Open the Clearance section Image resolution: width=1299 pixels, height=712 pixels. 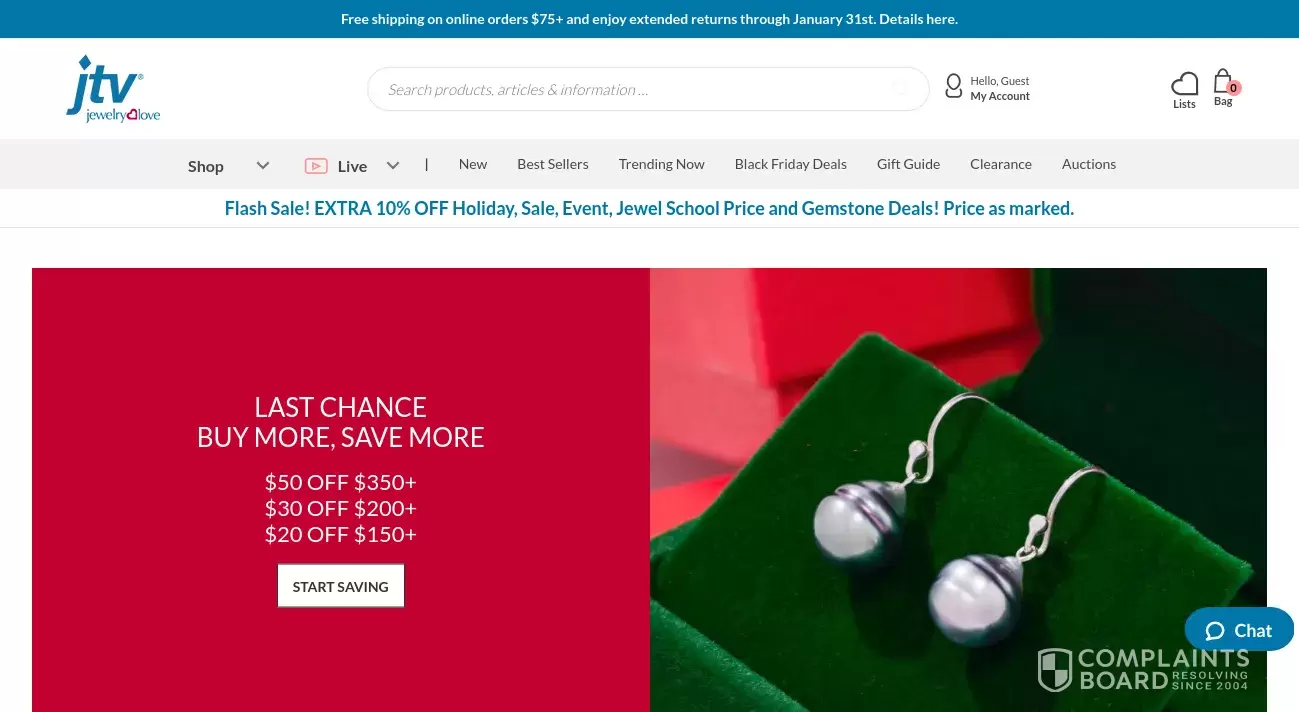pos(1001,164)
